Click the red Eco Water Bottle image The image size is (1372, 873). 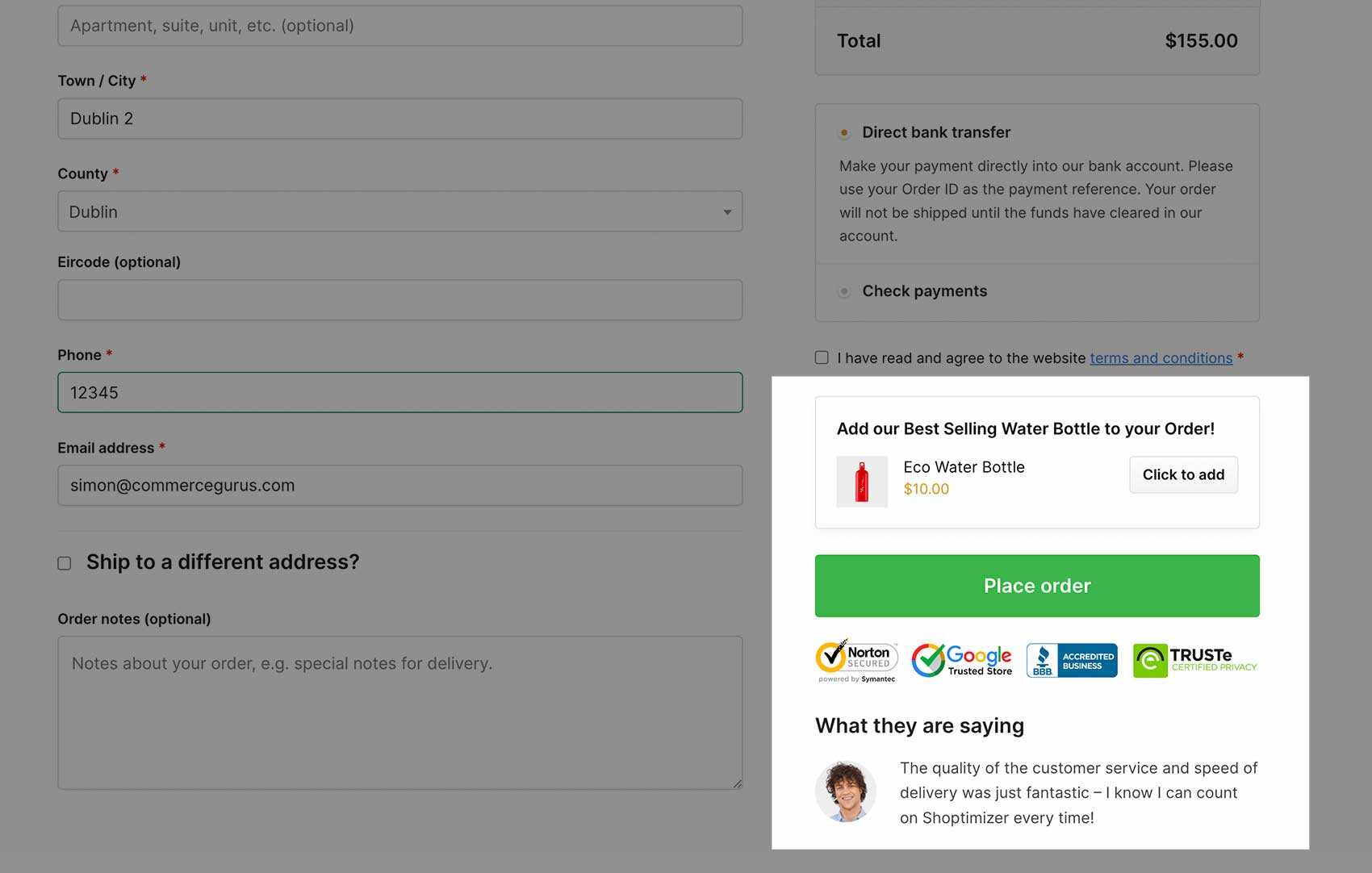pos(862,482)
